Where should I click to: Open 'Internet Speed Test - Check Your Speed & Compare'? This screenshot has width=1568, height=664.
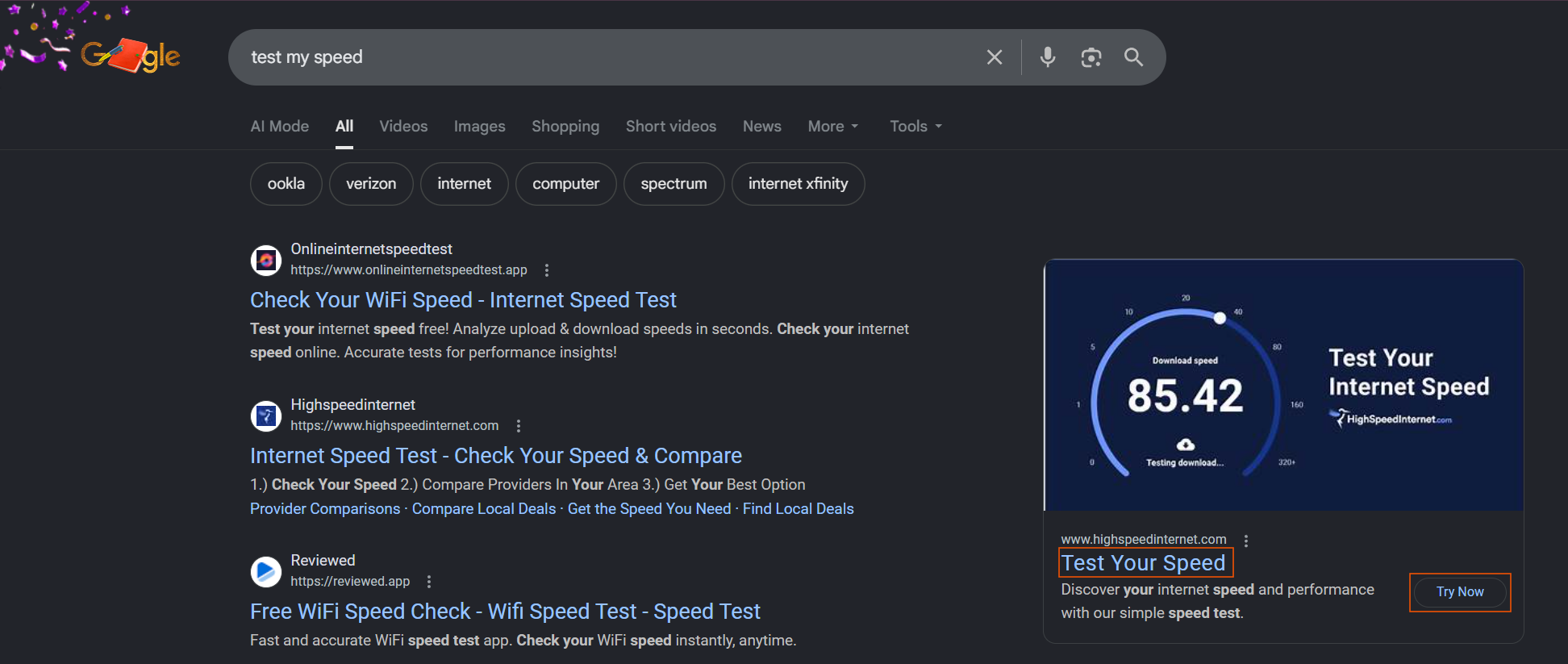[496, 456]
